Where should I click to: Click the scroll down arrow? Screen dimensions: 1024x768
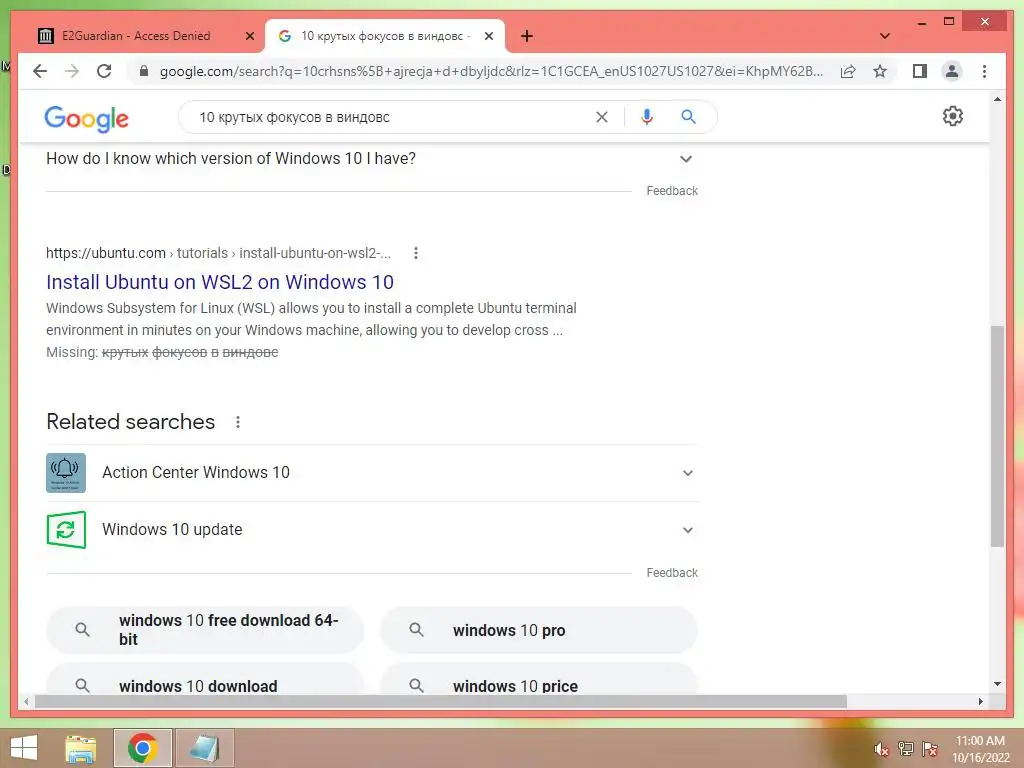[x=997, y=684]
